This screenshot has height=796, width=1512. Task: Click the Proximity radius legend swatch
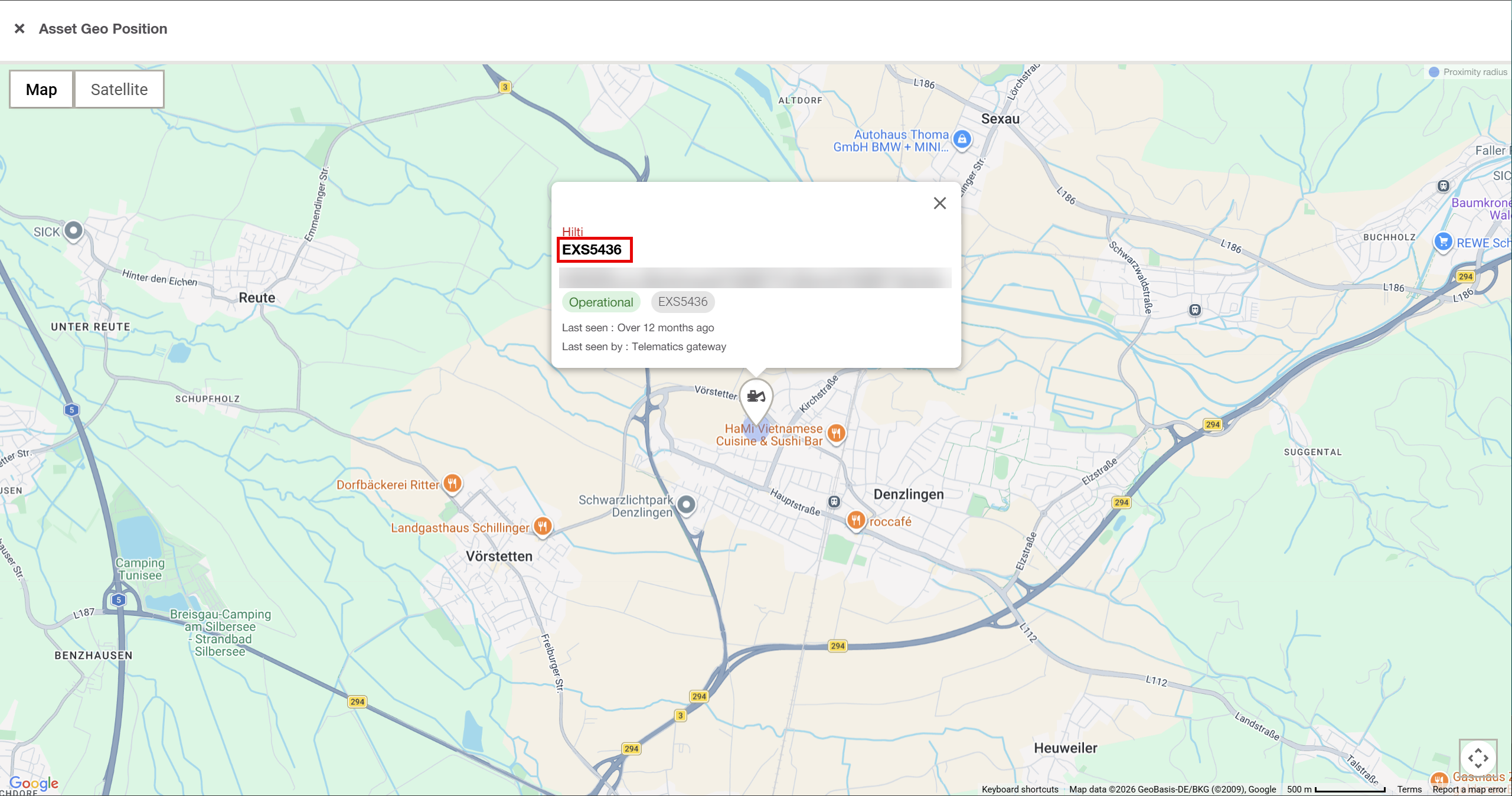[x=1433, y=72]
